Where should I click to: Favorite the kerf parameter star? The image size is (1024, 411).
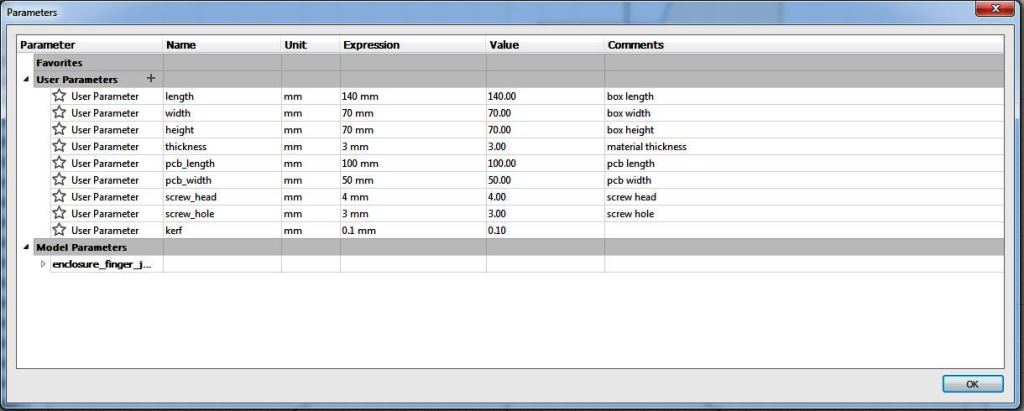pyautogui.click(x=59, y=230)
